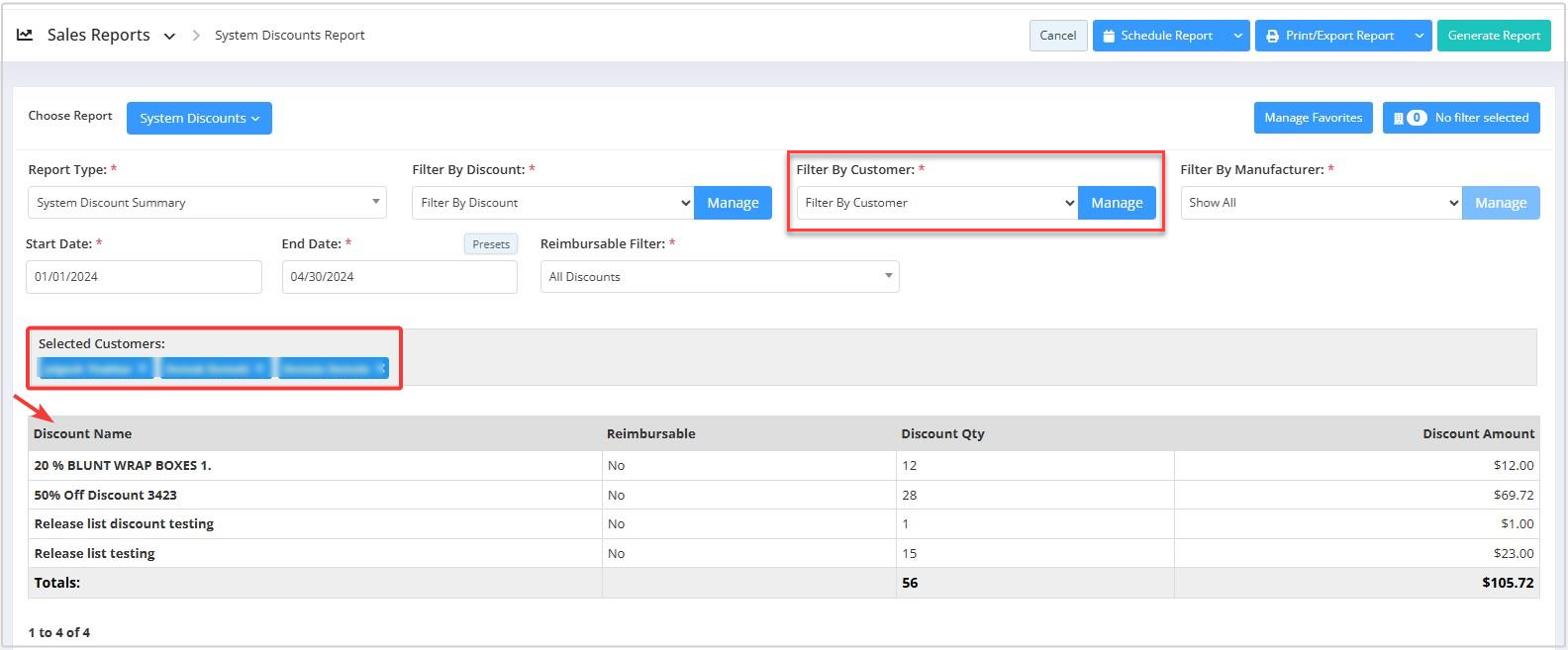Click the calendar icon on Schedule Report
1568x650 pixels.
pyautogui.click(x=1109, y=36)
